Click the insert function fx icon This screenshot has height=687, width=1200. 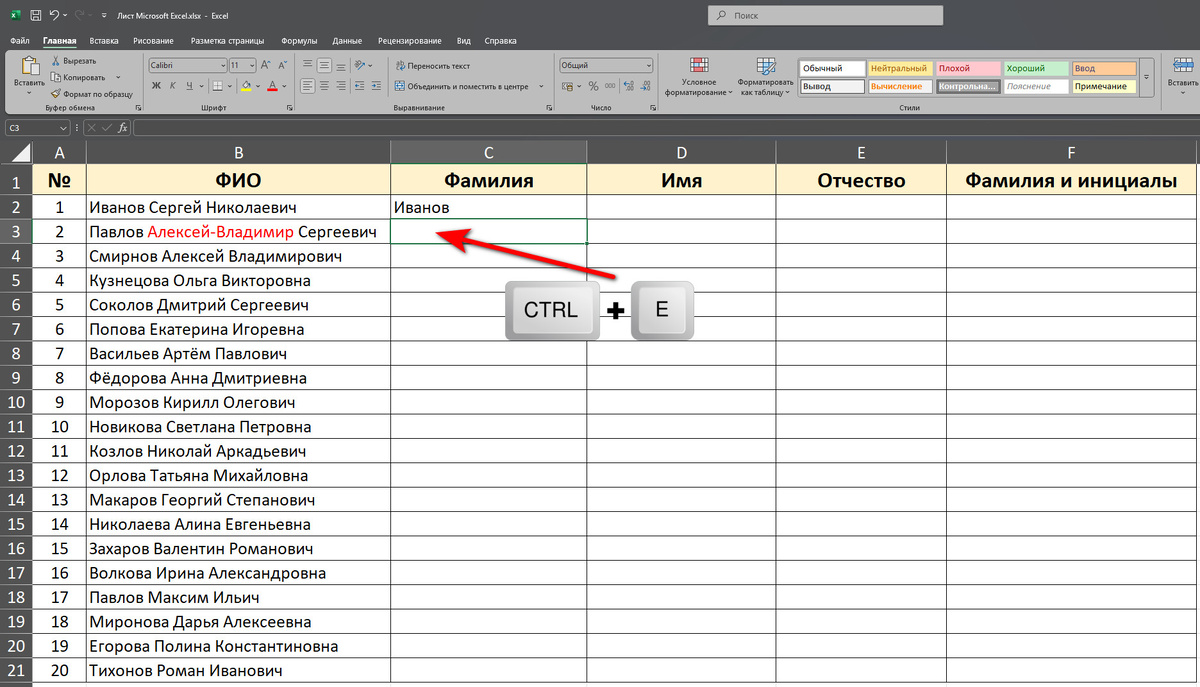pyautogui.click(x=123, y=128)
